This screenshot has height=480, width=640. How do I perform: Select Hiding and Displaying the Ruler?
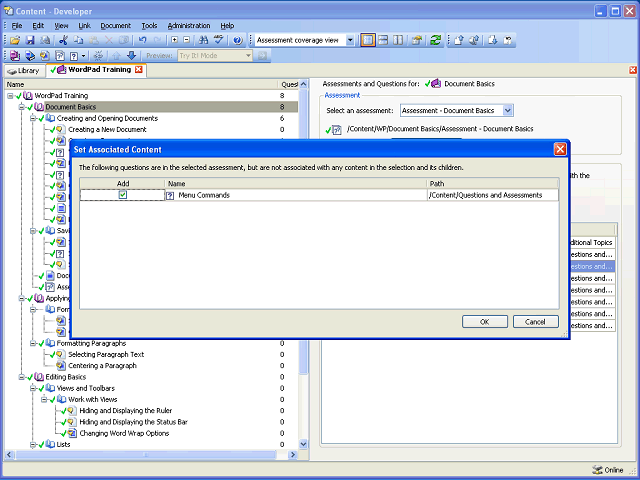tap(125, 411)
